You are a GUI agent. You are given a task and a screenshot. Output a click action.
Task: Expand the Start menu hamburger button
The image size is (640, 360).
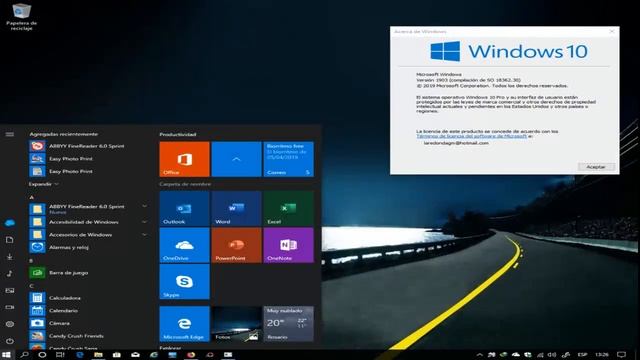coord(10,134)
